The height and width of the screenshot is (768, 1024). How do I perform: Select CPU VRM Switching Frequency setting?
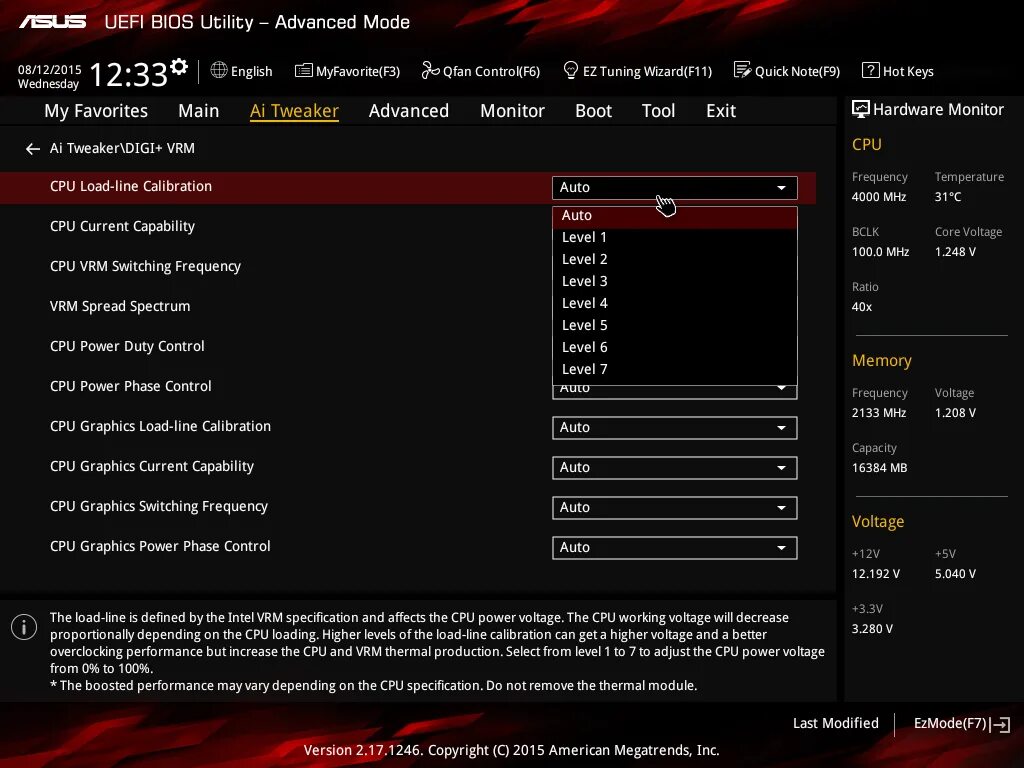(x=145, y=266)
